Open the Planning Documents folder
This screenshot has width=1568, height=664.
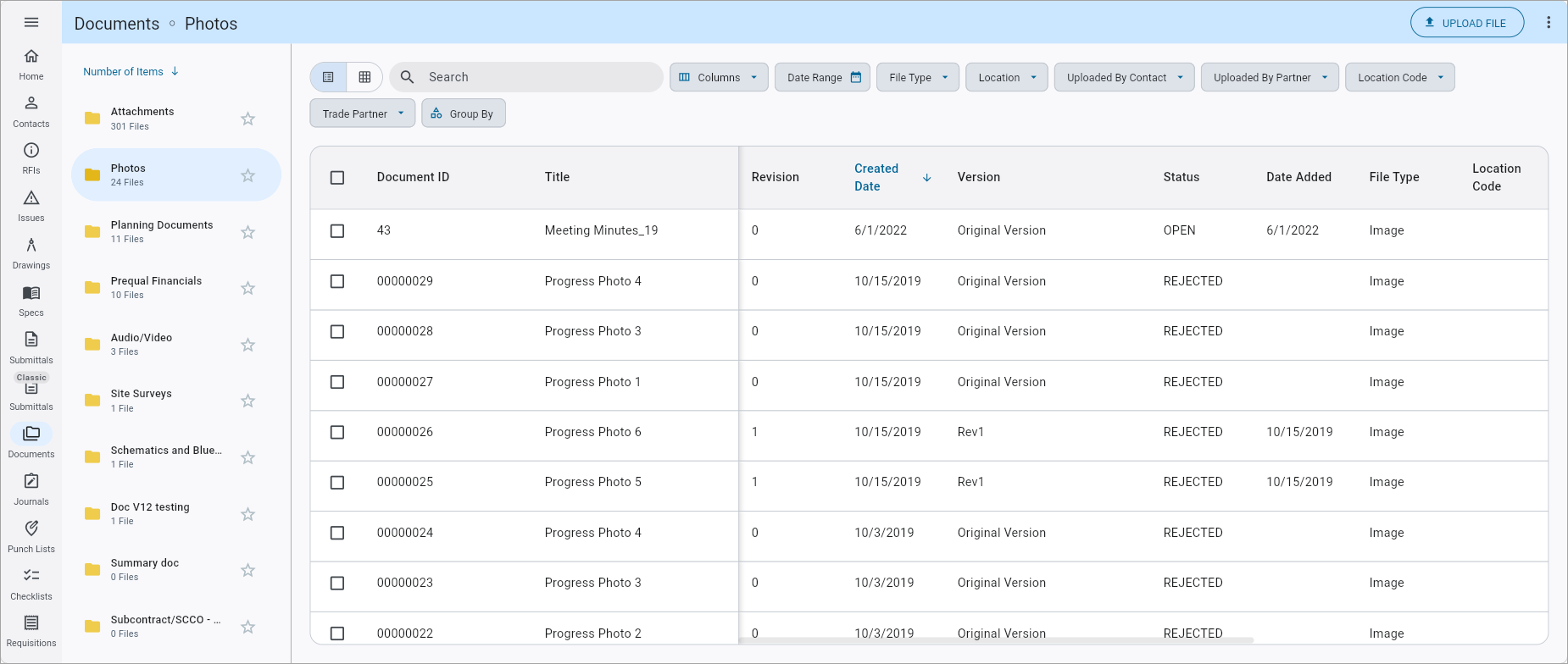(176, 232)
